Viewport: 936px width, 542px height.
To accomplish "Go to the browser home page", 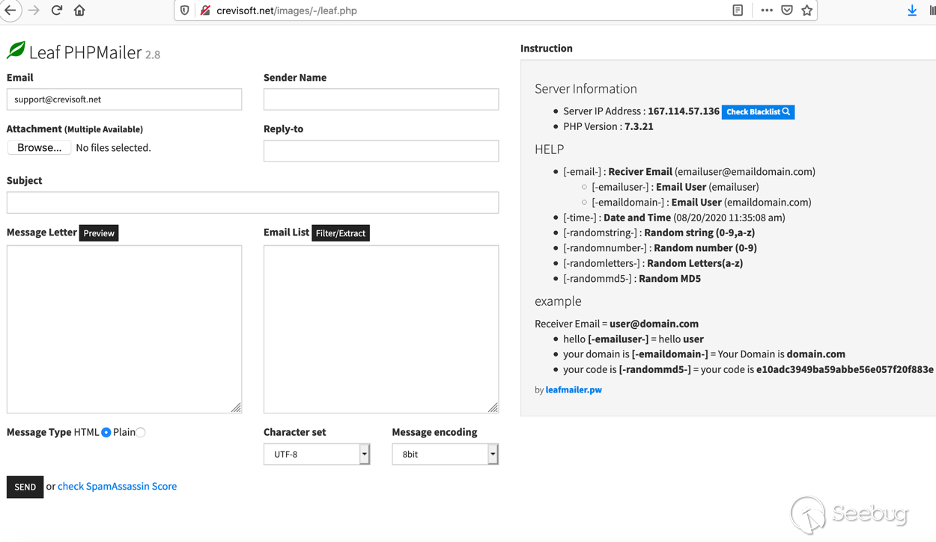I will coord(79,10).
